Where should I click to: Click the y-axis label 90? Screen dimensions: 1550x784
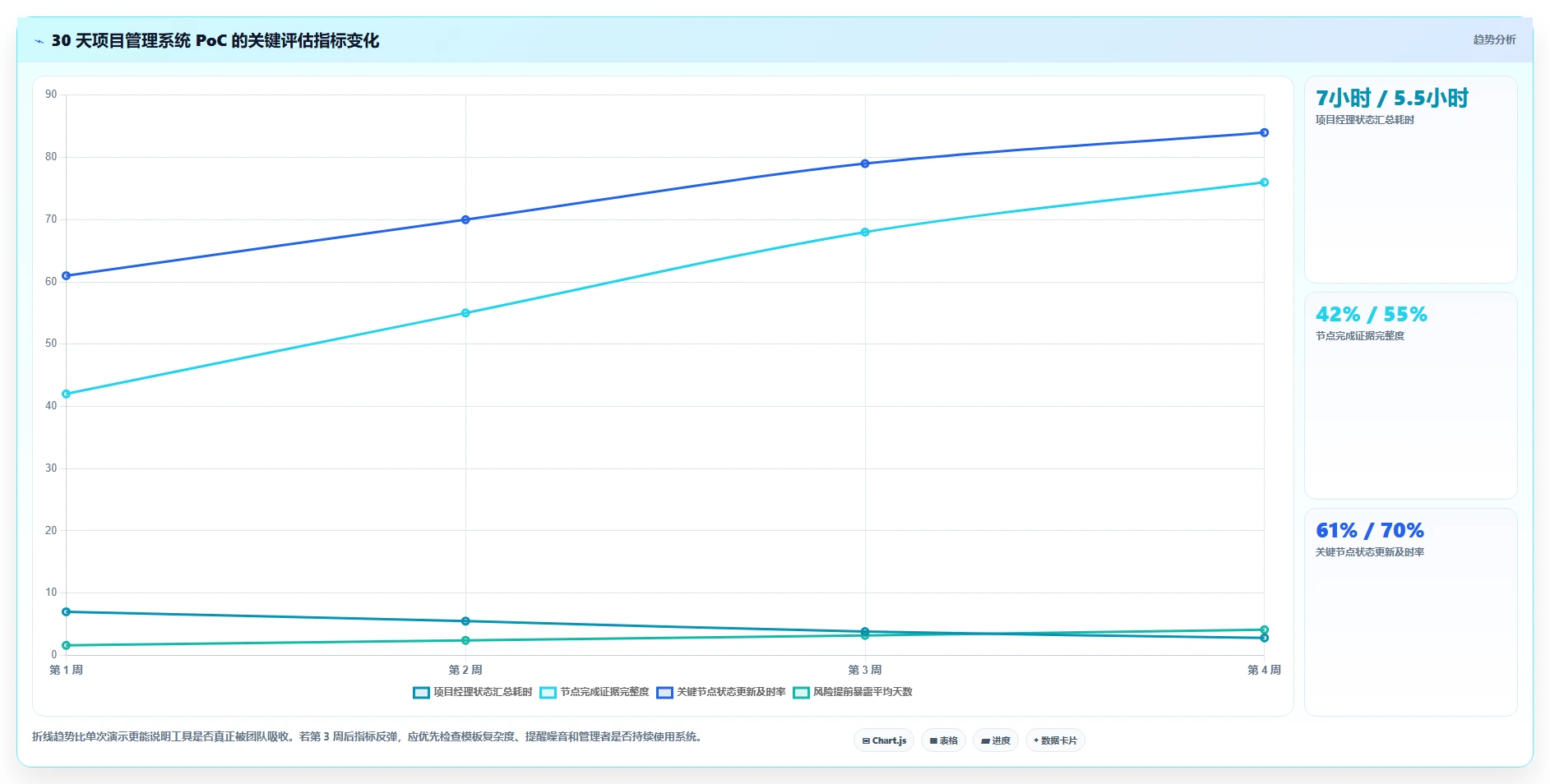tap(51, 95)
